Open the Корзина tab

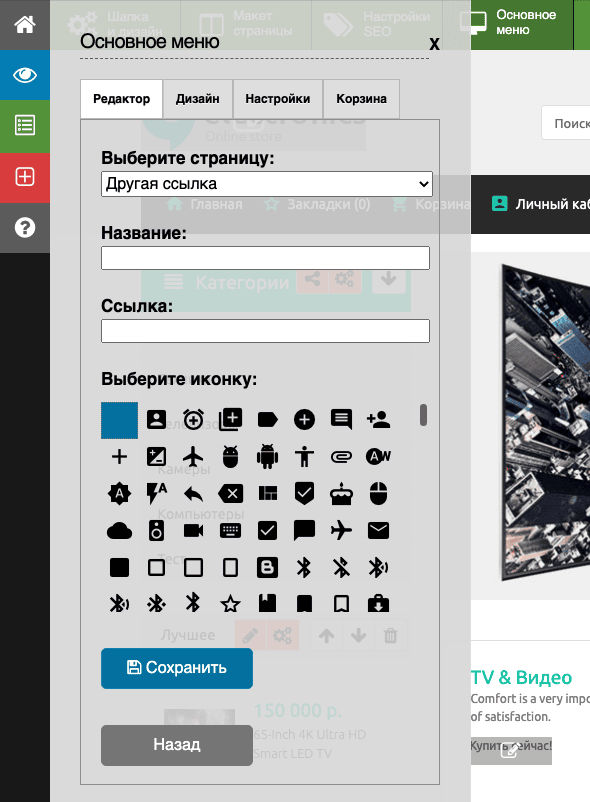pyautogui.click(x=361, y=99)
